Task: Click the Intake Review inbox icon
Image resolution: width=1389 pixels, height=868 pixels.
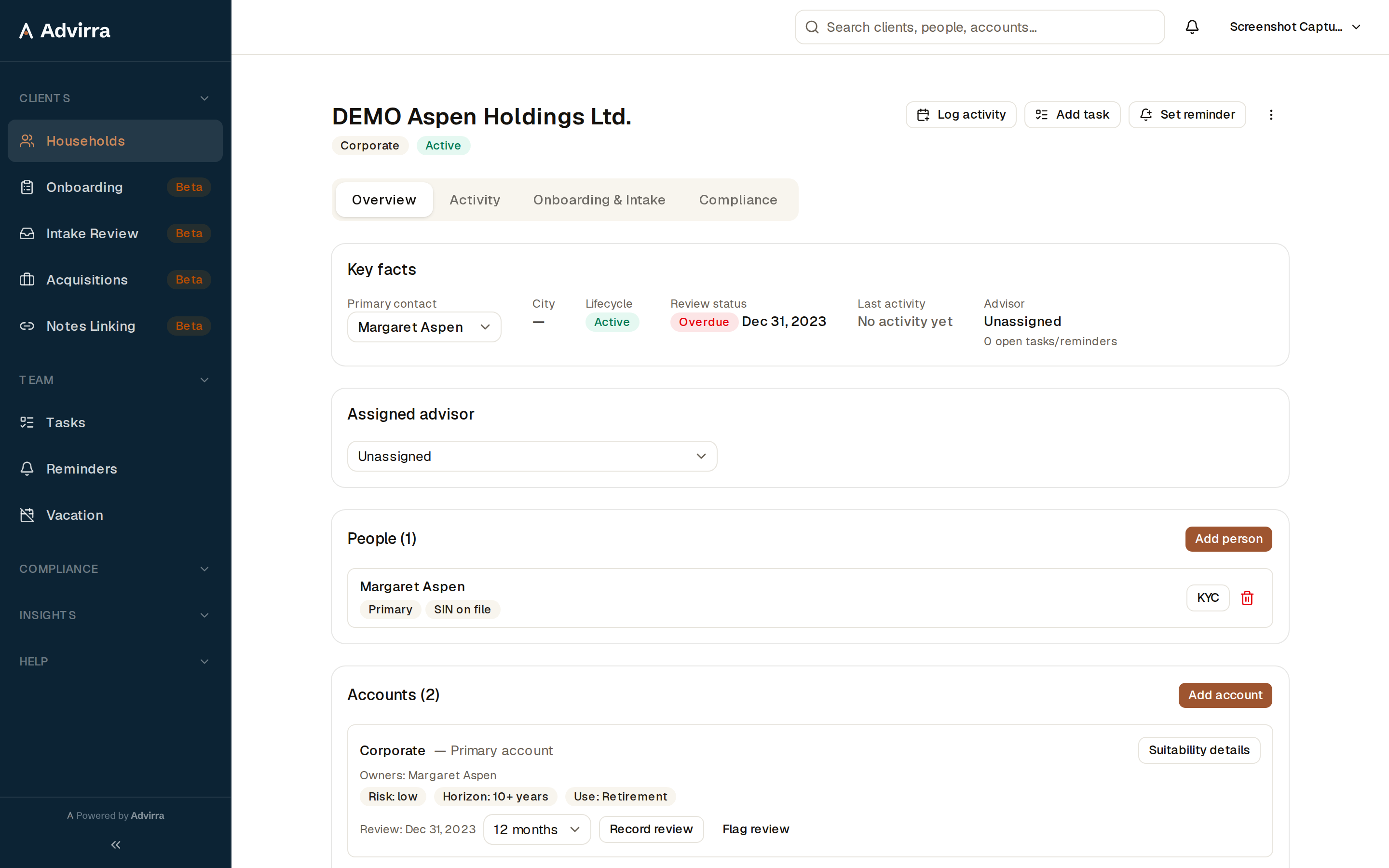Action: [27, 234]
